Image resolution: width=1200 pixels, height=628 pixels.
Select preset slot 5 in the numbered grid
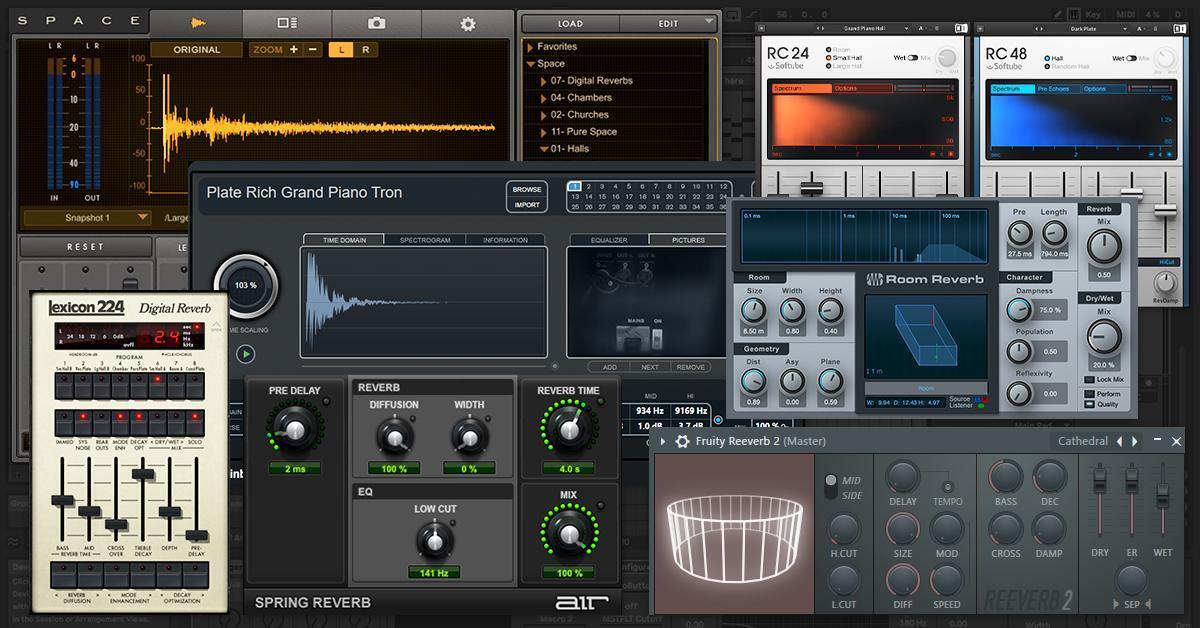pos(629,187)
